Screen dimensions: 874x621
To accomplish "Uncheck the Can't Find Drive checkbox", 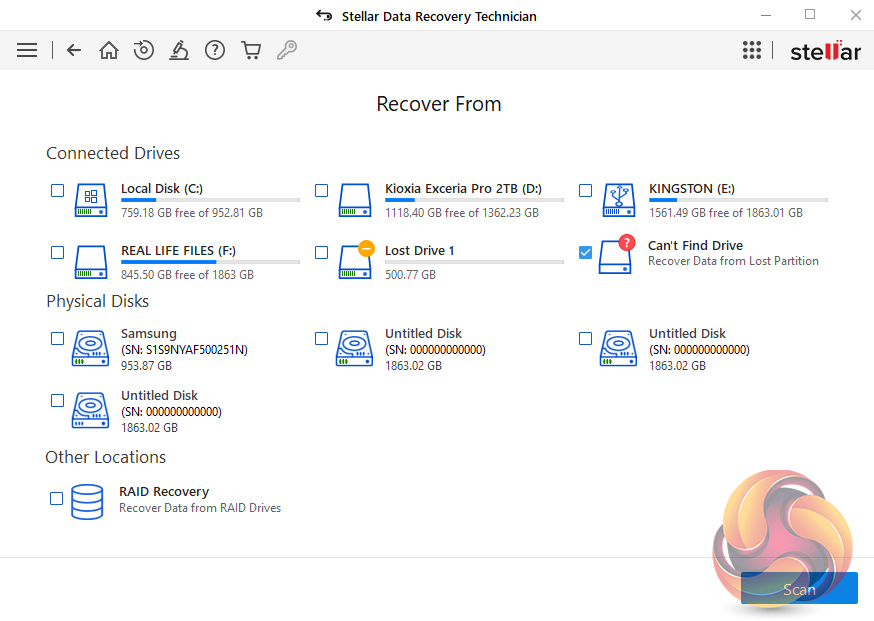I will [585, 253].
